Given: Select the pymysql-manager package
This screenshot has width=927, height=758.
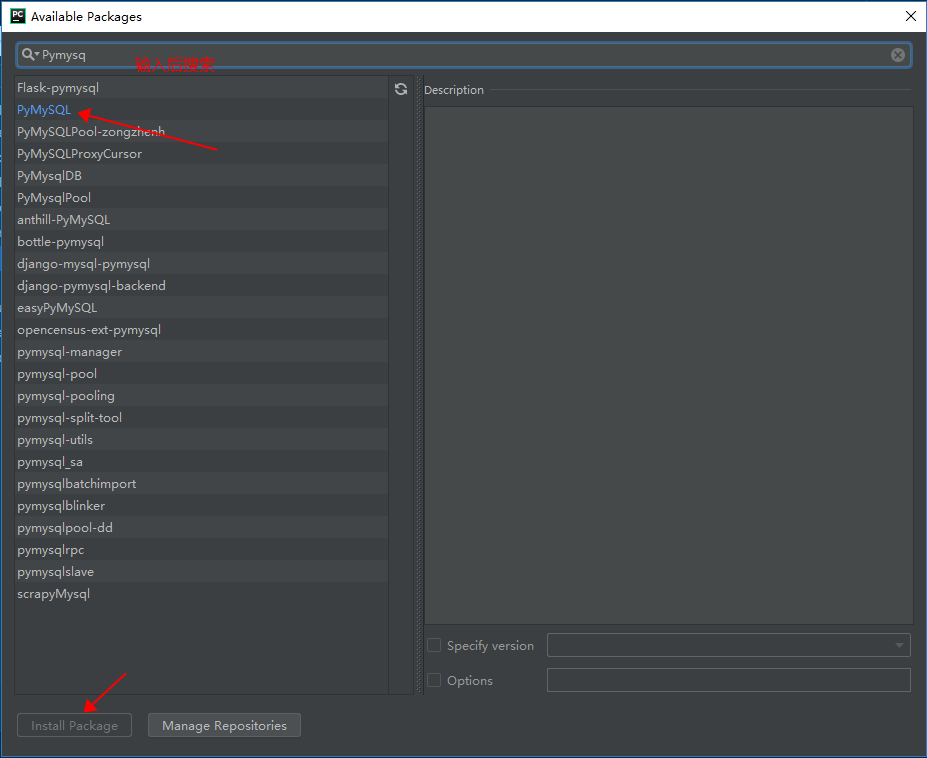Looking at the screenshot, I should (x=202, y=352).
